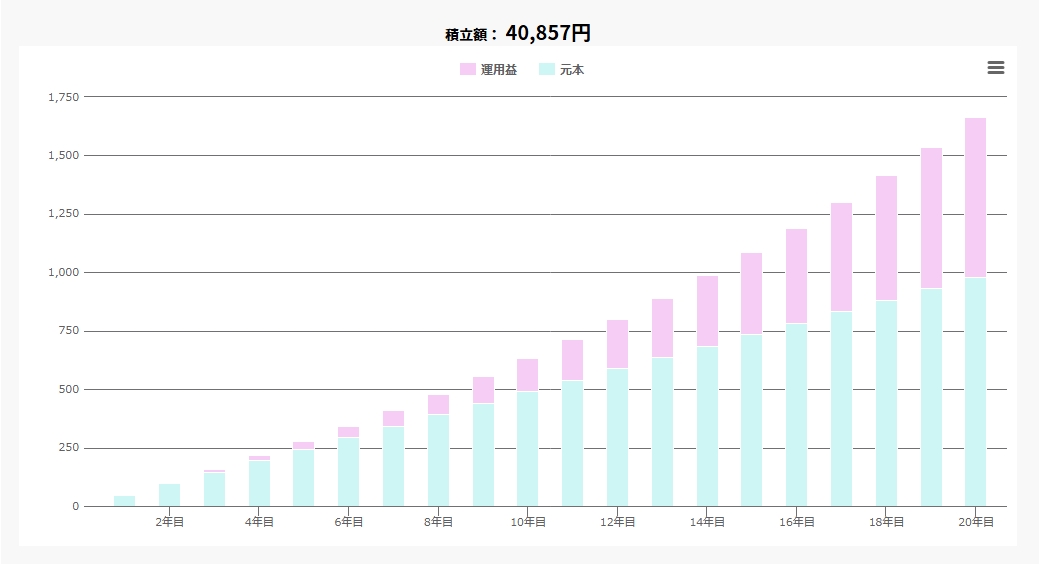Click the 10年目 x-axis label

(528, 522)
